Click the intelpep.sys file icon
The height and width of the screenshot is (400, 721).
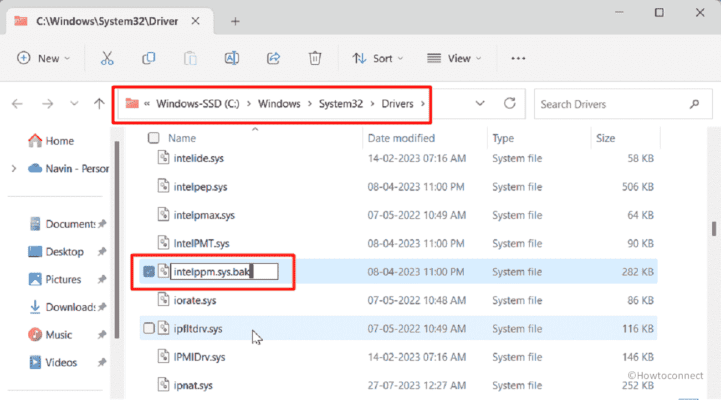coord(163,186)
